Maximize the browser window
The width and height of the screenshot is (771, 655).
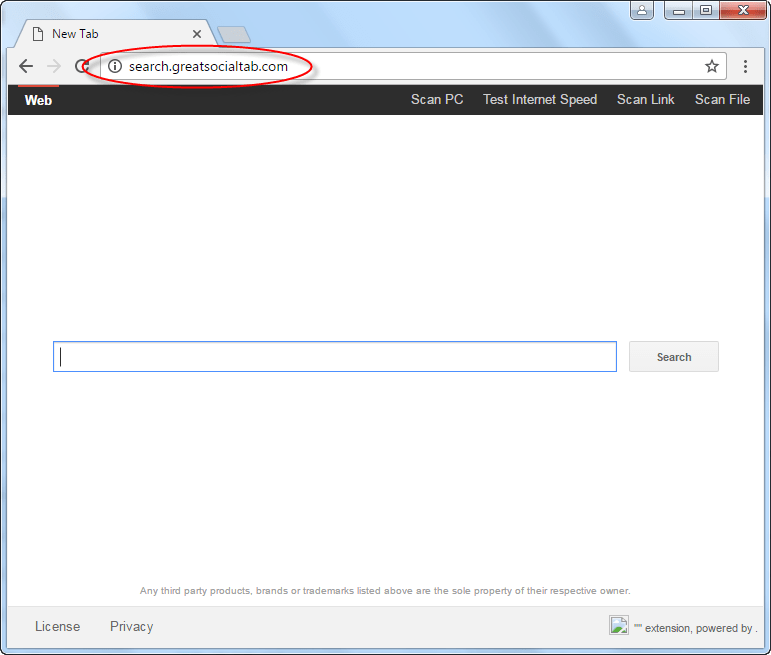point(706,10)
